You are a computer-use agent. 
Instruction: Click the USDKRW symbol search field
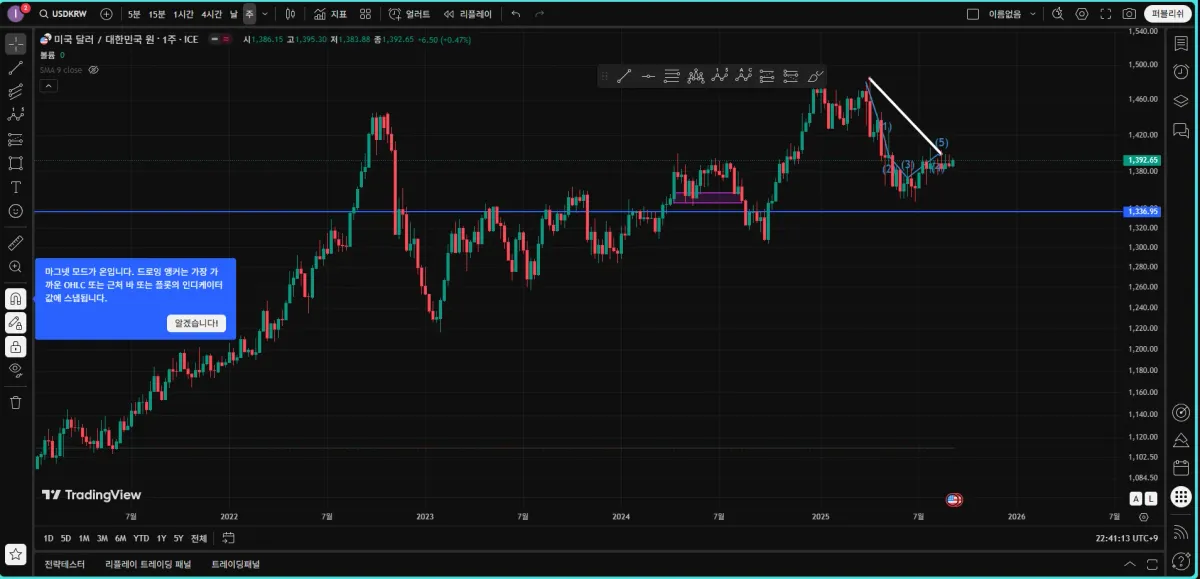(65, 14)
